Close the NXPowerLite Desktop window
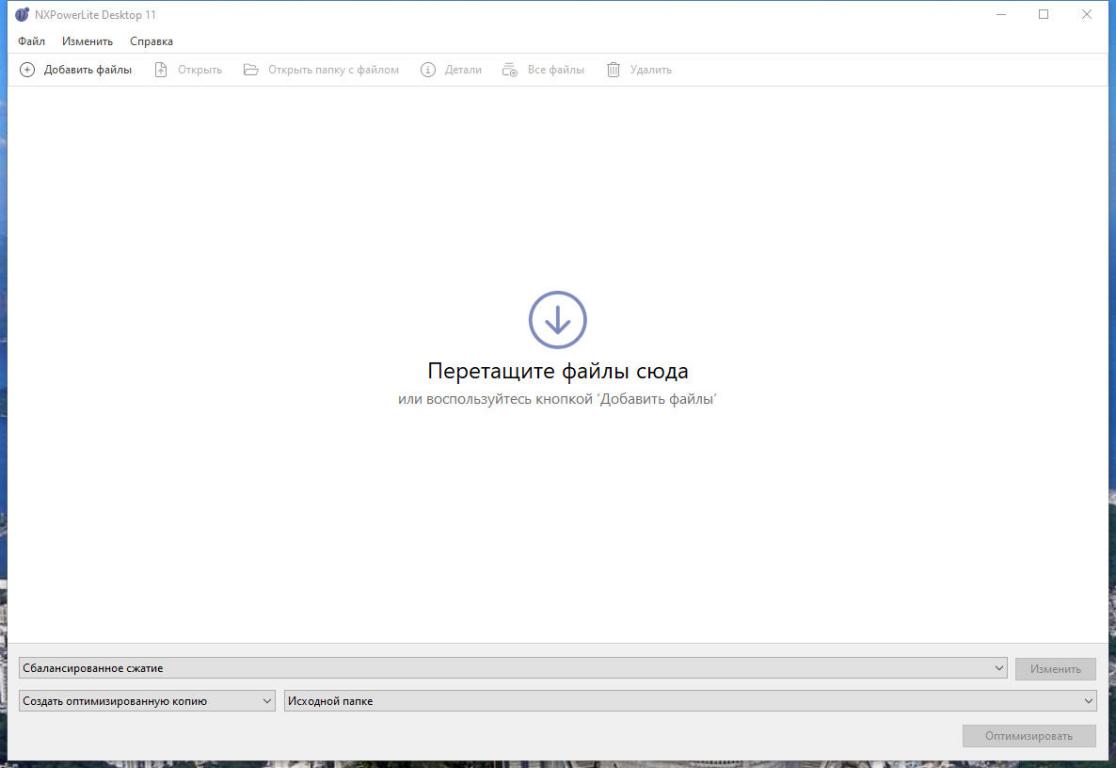1116x768 pixels. [1087, 15]
